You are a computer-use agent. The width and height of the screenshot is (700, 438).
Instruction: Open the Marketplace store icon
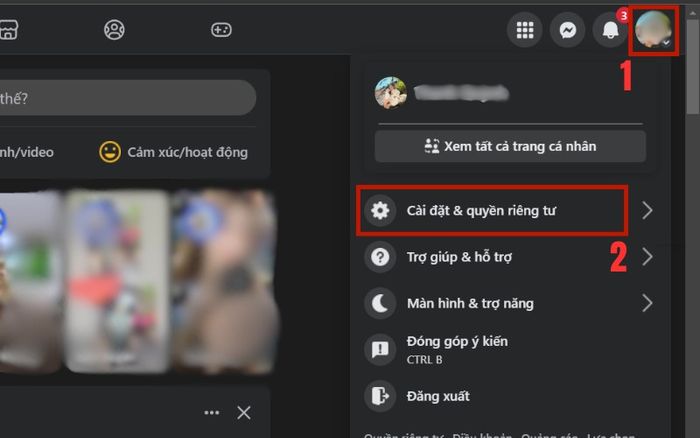[x=8, y=30]
